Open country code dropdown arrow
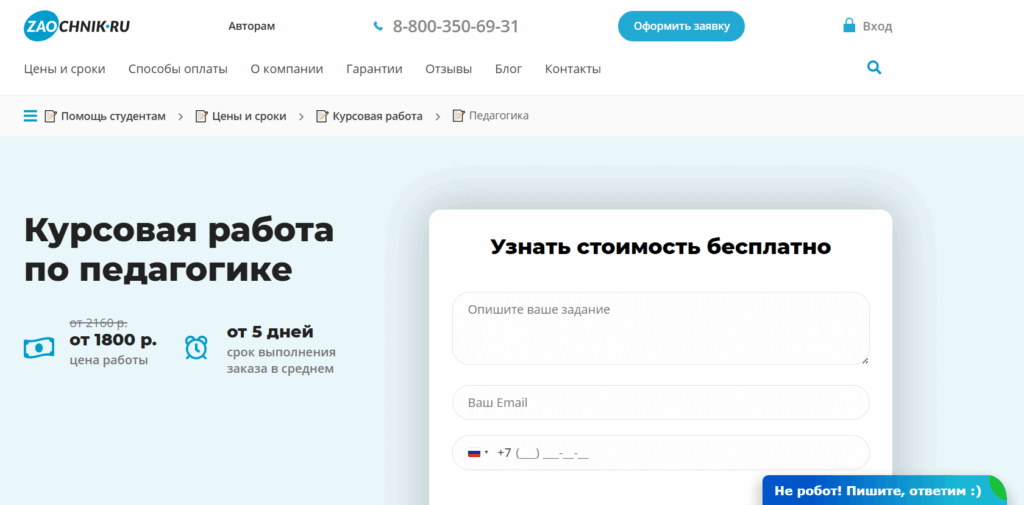 [487, 453]
